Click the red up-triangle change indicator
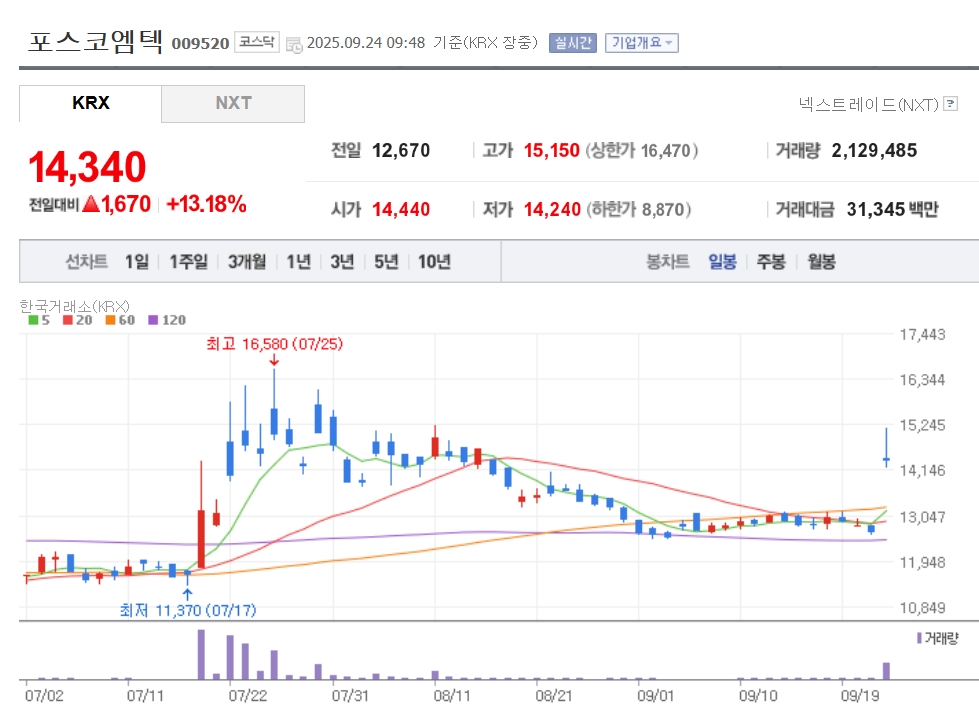 91,204
